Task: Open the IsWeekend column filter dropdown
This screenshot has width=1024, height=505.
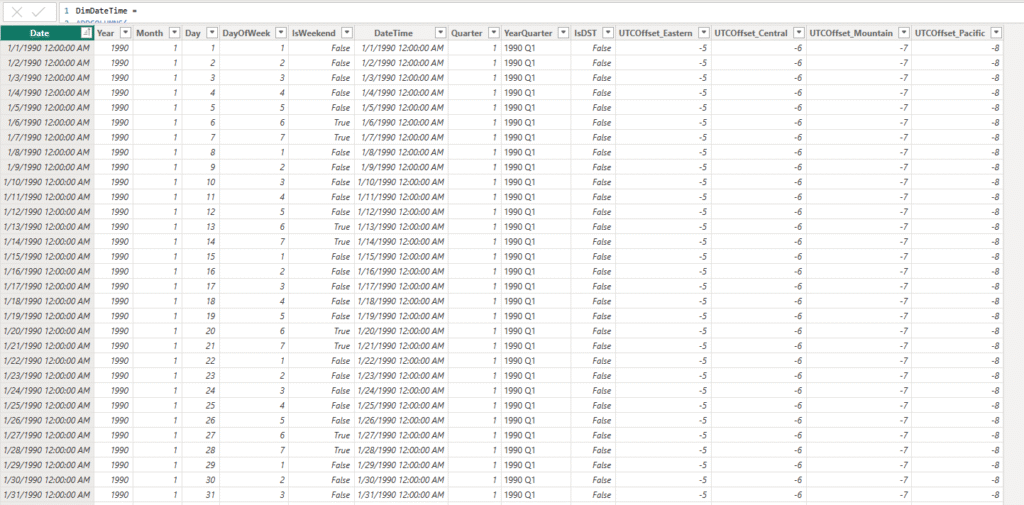Action: click(347, 33)
